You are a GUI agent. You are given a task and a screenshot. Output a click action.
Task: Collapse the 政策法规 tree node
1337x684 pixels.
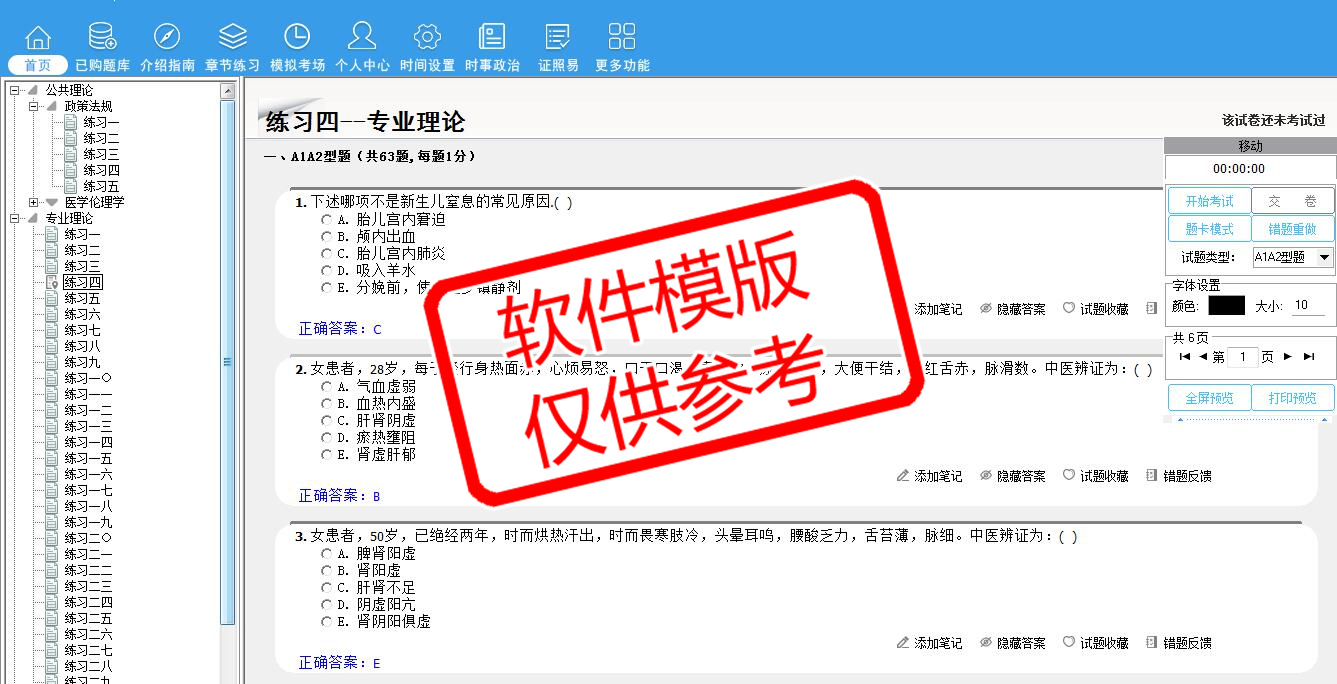click(x=33, y=106)
